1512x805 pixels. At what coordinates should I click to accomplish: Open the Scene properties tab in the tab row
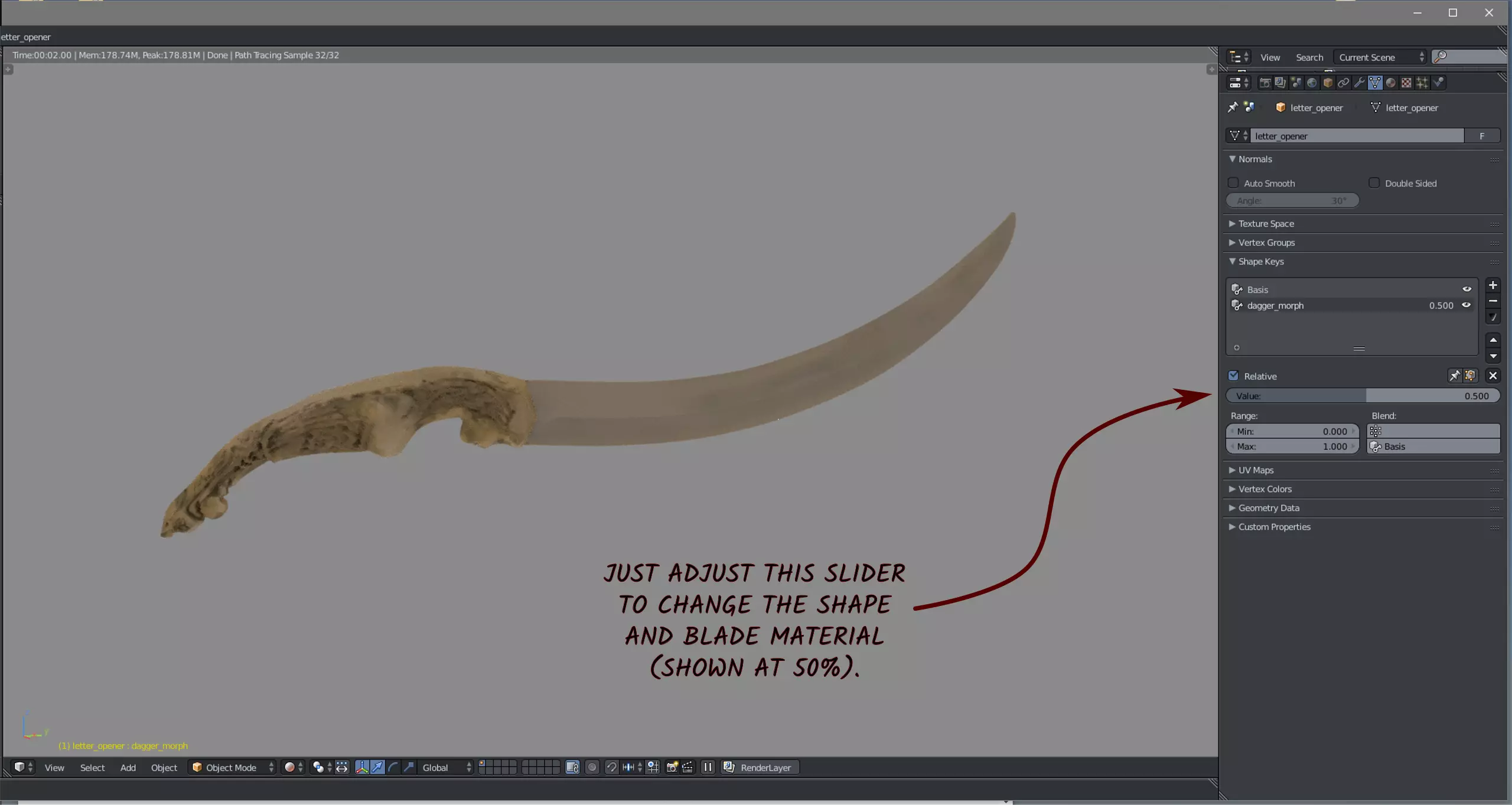click(1296, 83)
